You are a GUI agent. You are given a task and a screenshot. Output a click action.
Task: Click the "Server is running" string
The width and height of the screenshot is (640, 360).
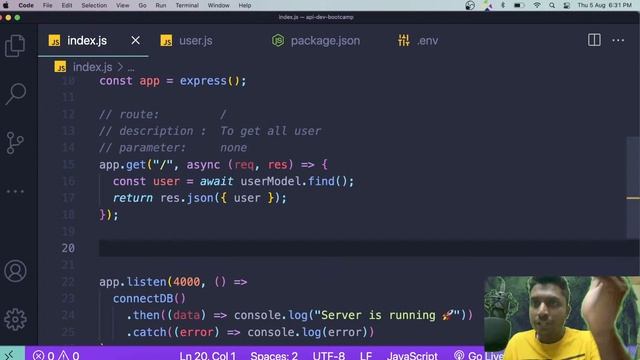[x=387, y=315]
